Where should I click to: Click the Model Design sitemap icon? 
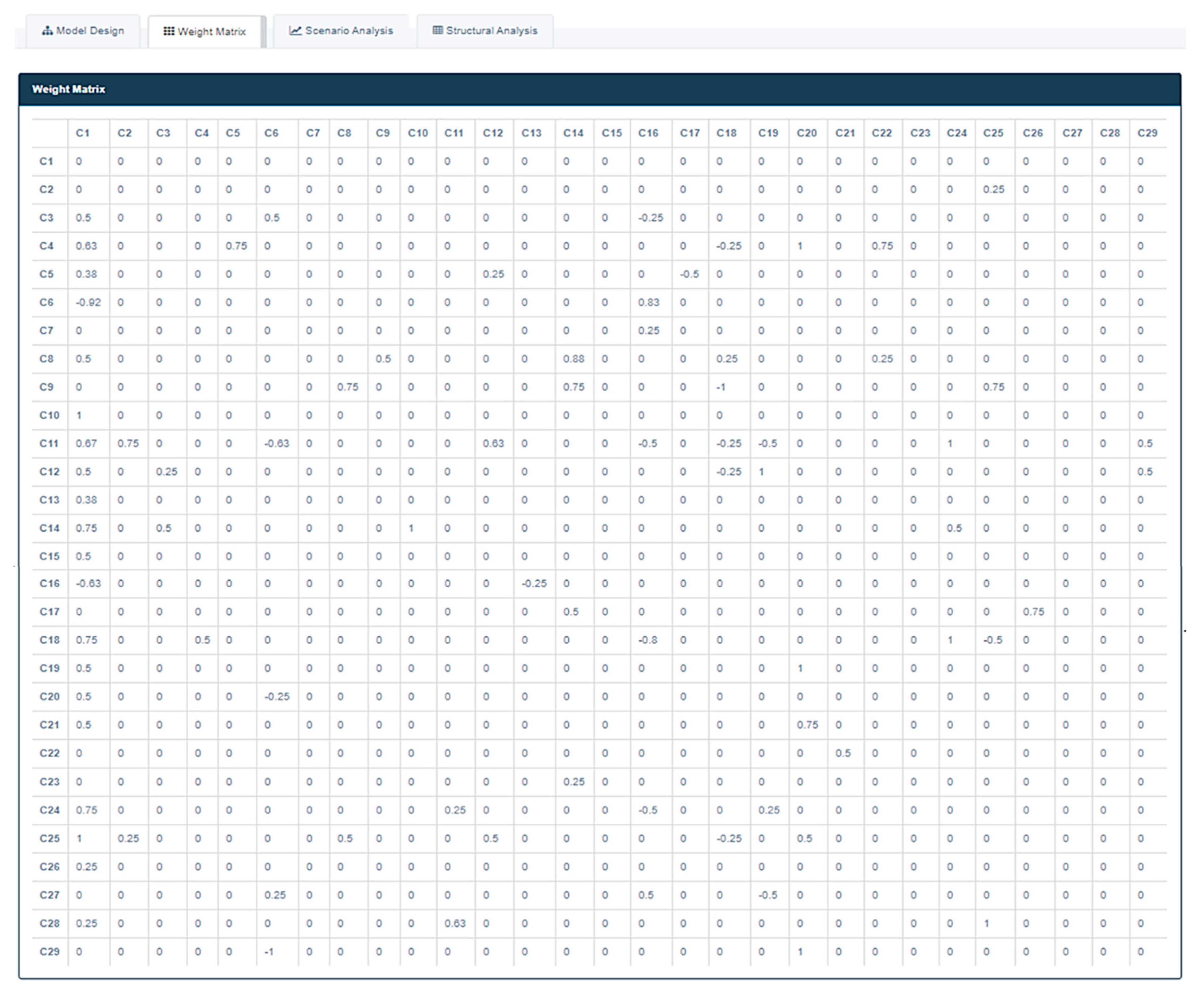47,31
